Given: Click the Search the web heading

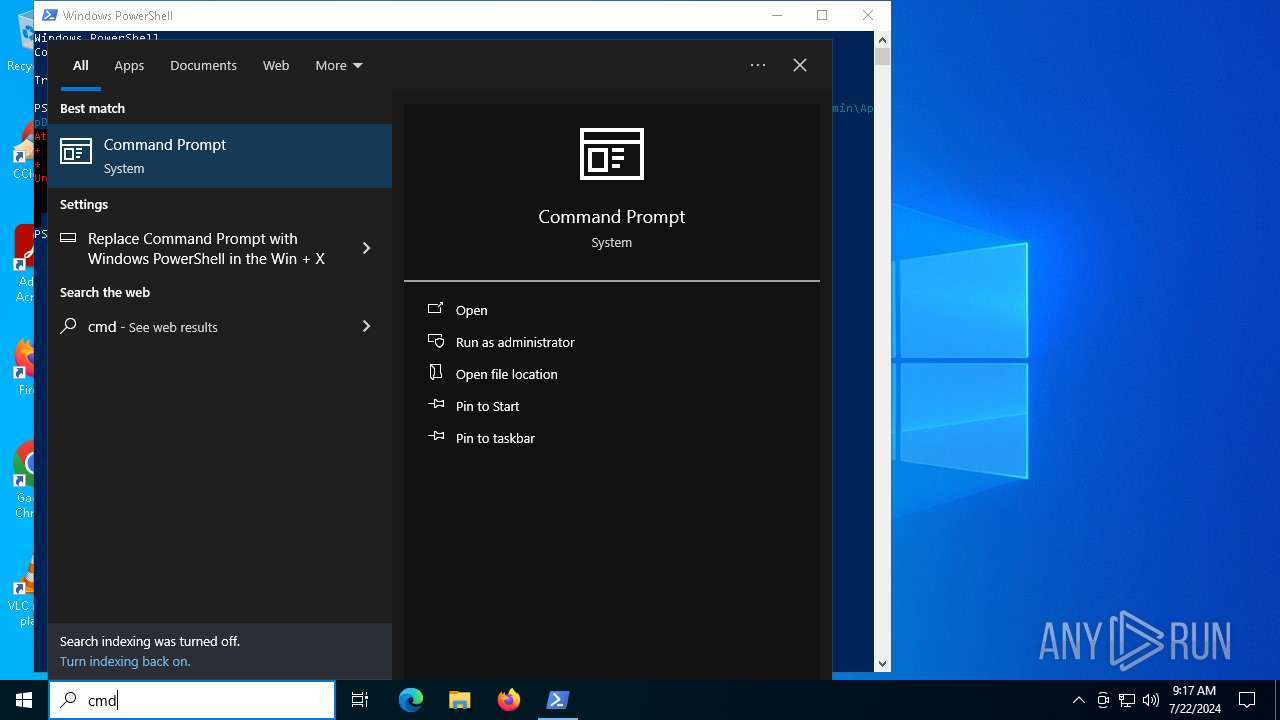Looking at the screenshot, I should point(105,292).
